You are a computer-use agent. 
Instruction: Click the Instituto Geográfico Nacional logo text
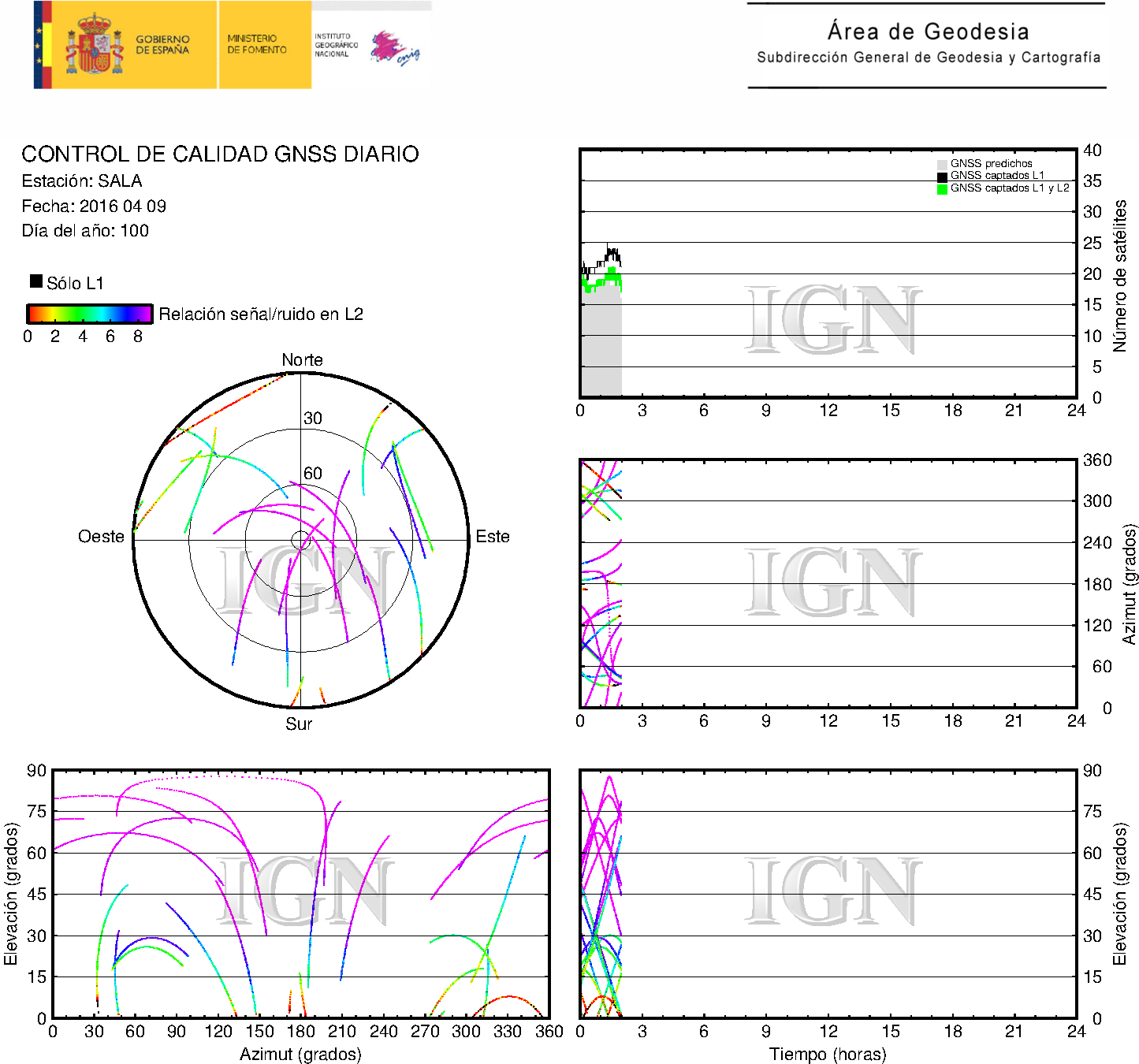pyautogui.click(x=336, y=45)
